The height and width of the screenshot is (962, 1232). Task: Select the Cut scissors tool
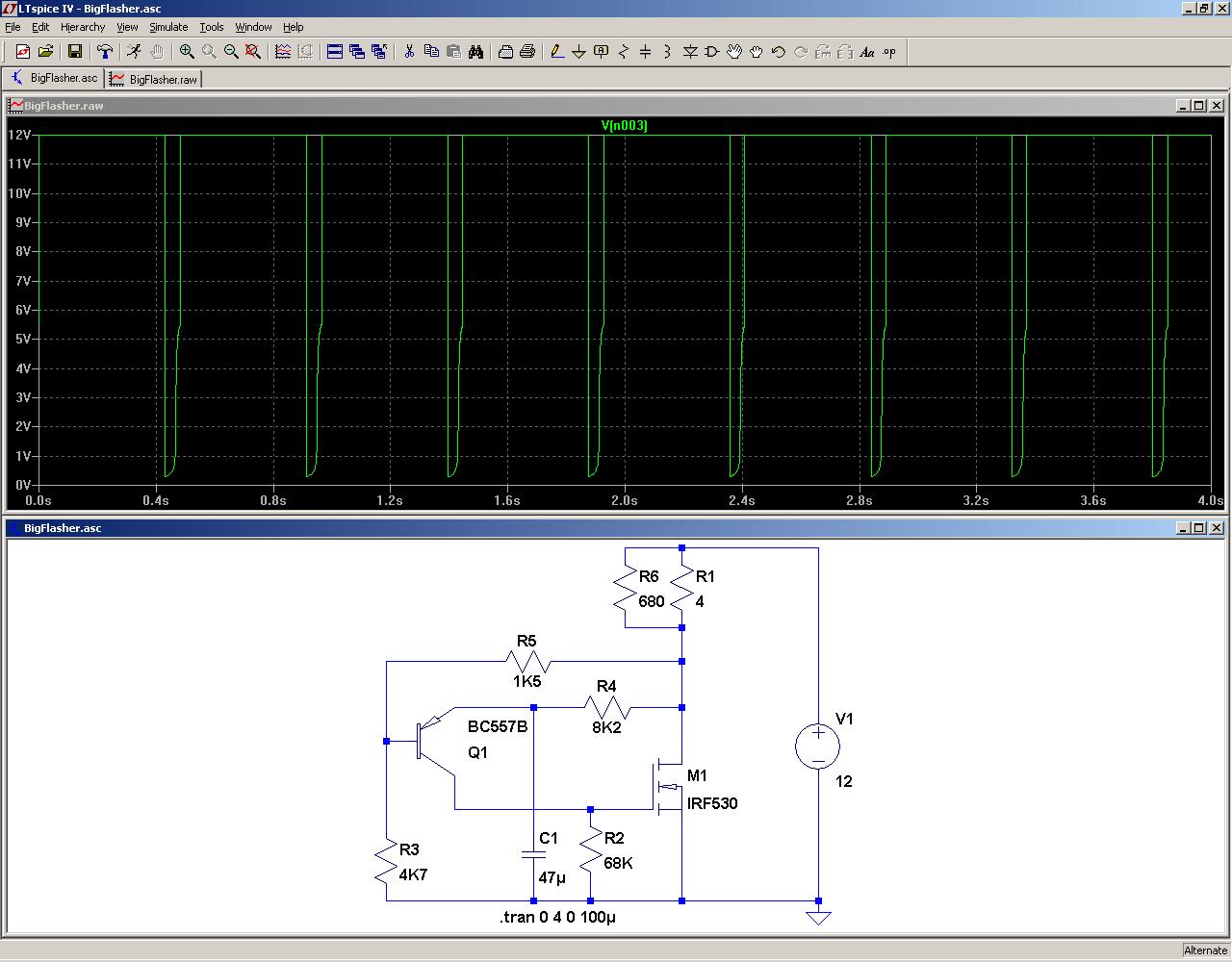(x=409, y=52)
